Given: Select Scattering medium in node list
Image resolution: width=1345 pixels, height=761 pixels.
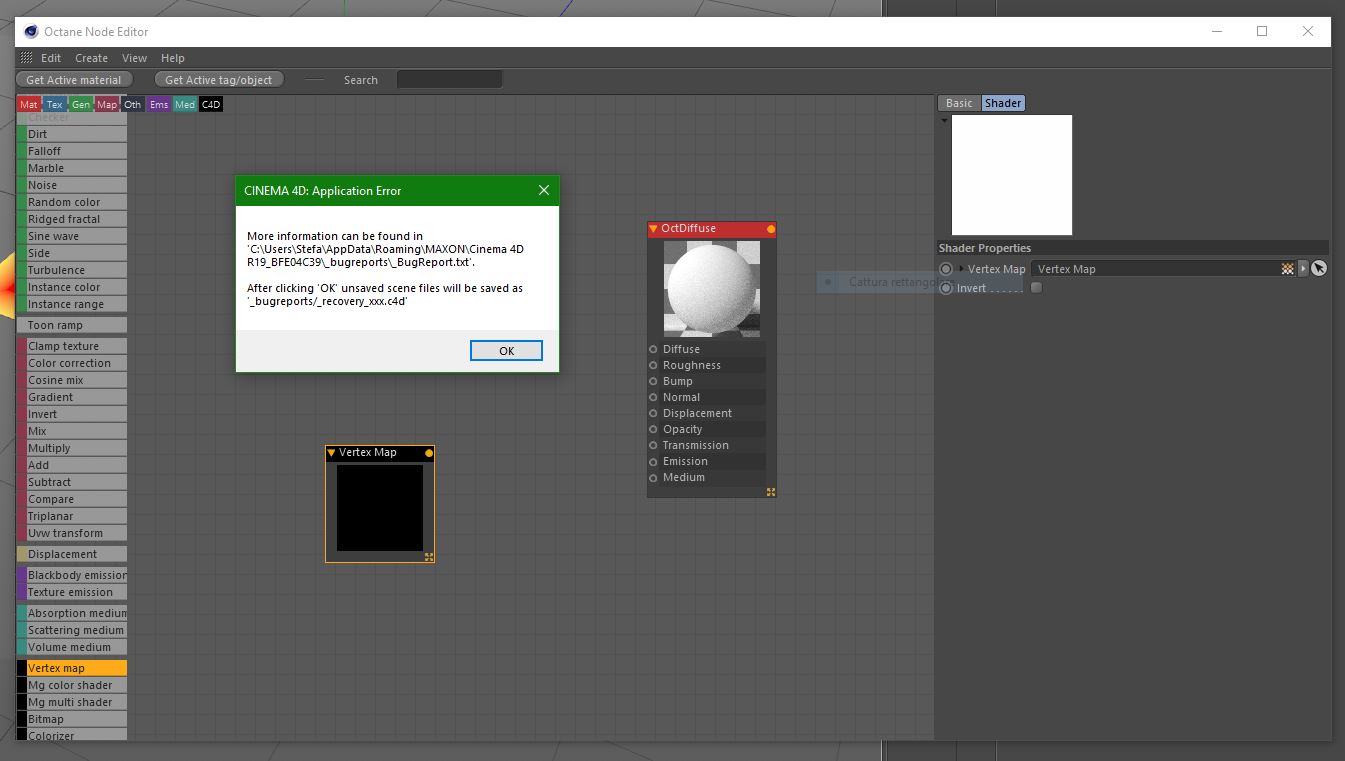Looking at the screenshot, I should 72,630.
